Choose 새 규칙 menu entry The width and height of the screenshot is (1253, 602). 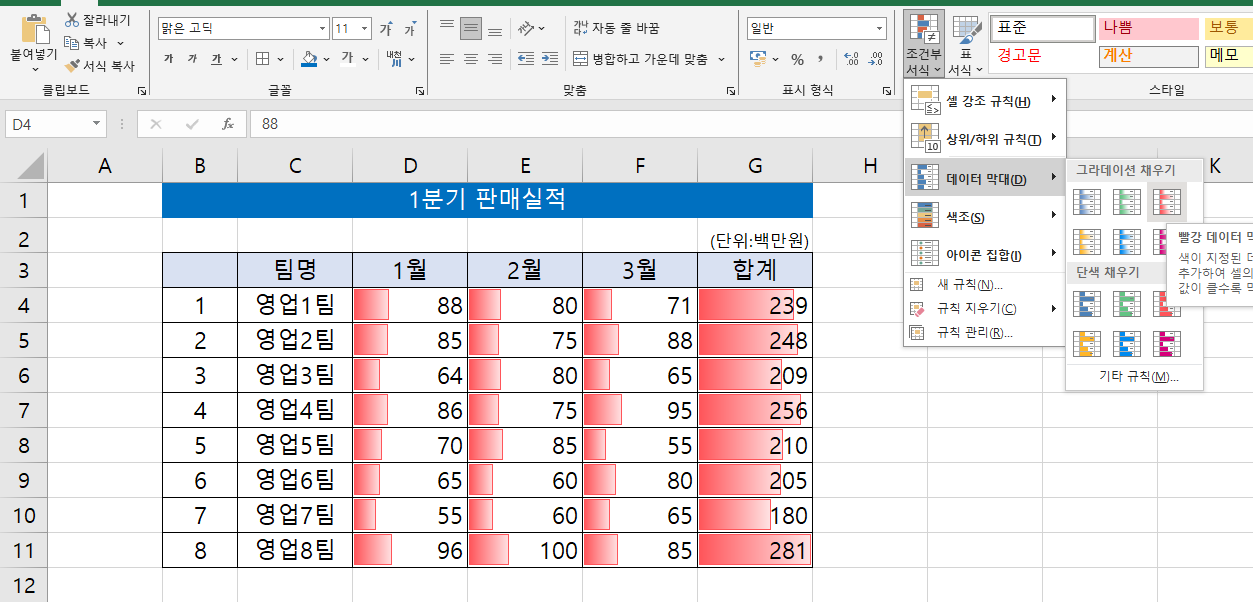pos(985,285)
